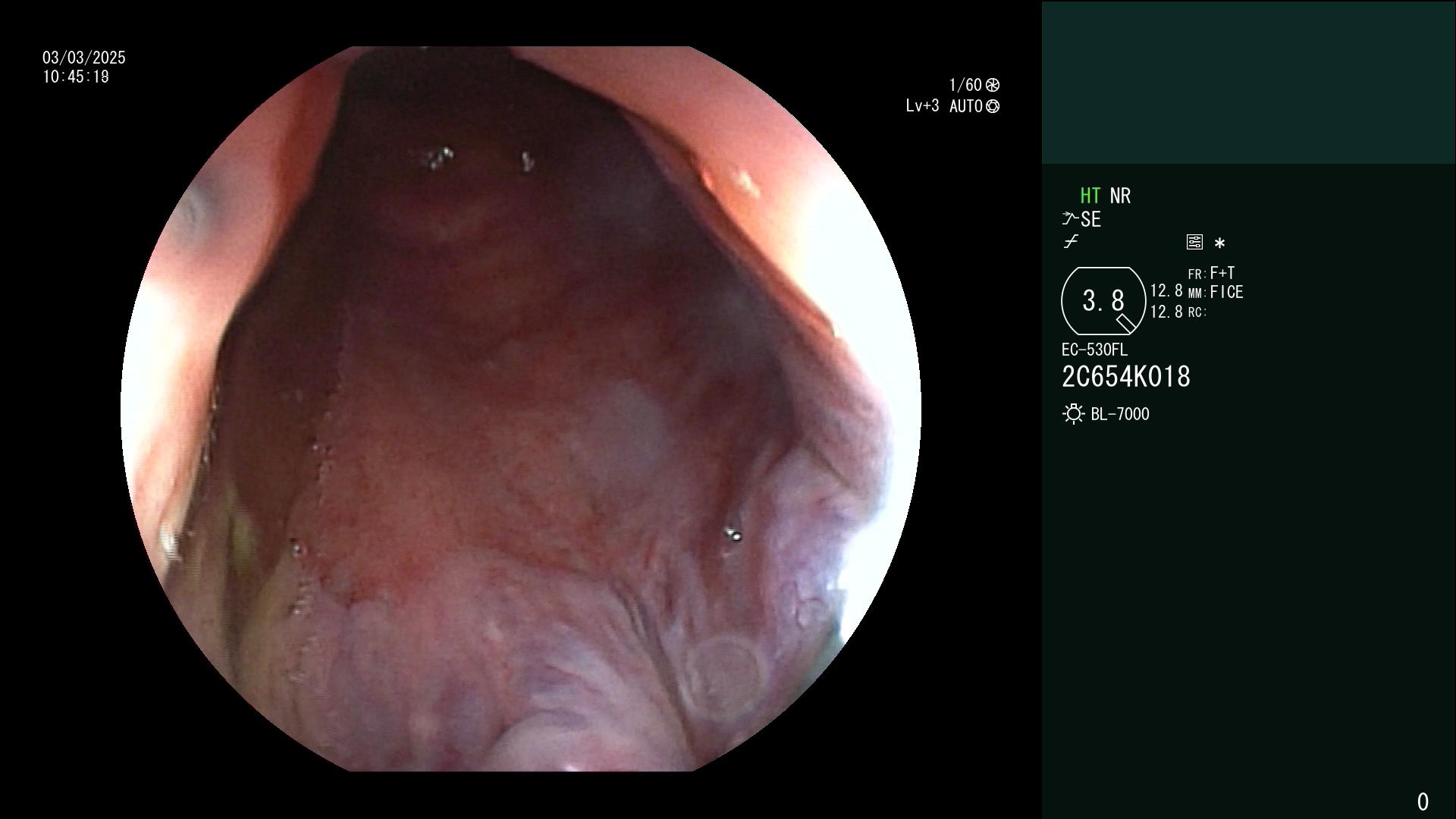Click the light source lamp icon
1456x819 pixels.
[1073, 414]
